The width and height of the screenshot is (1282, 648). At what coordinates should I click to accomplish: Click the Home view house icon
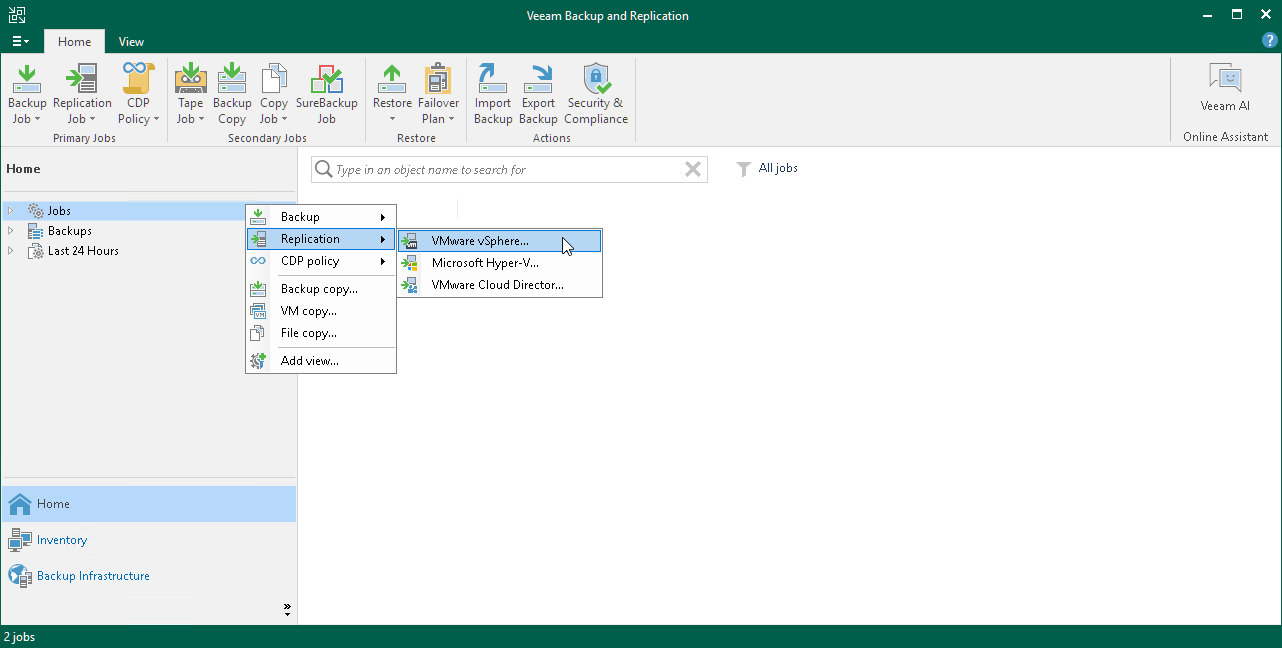(20, 504)
